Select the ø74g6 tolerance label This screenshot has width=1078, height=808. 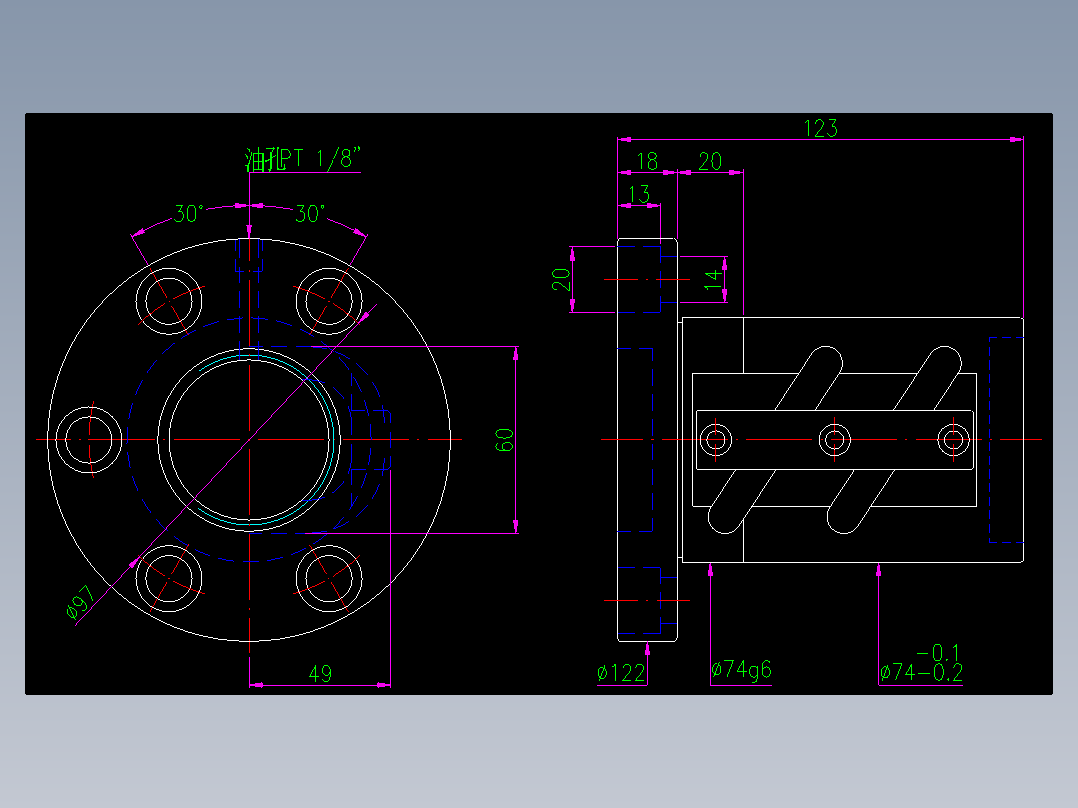click(x=741, y=669)
